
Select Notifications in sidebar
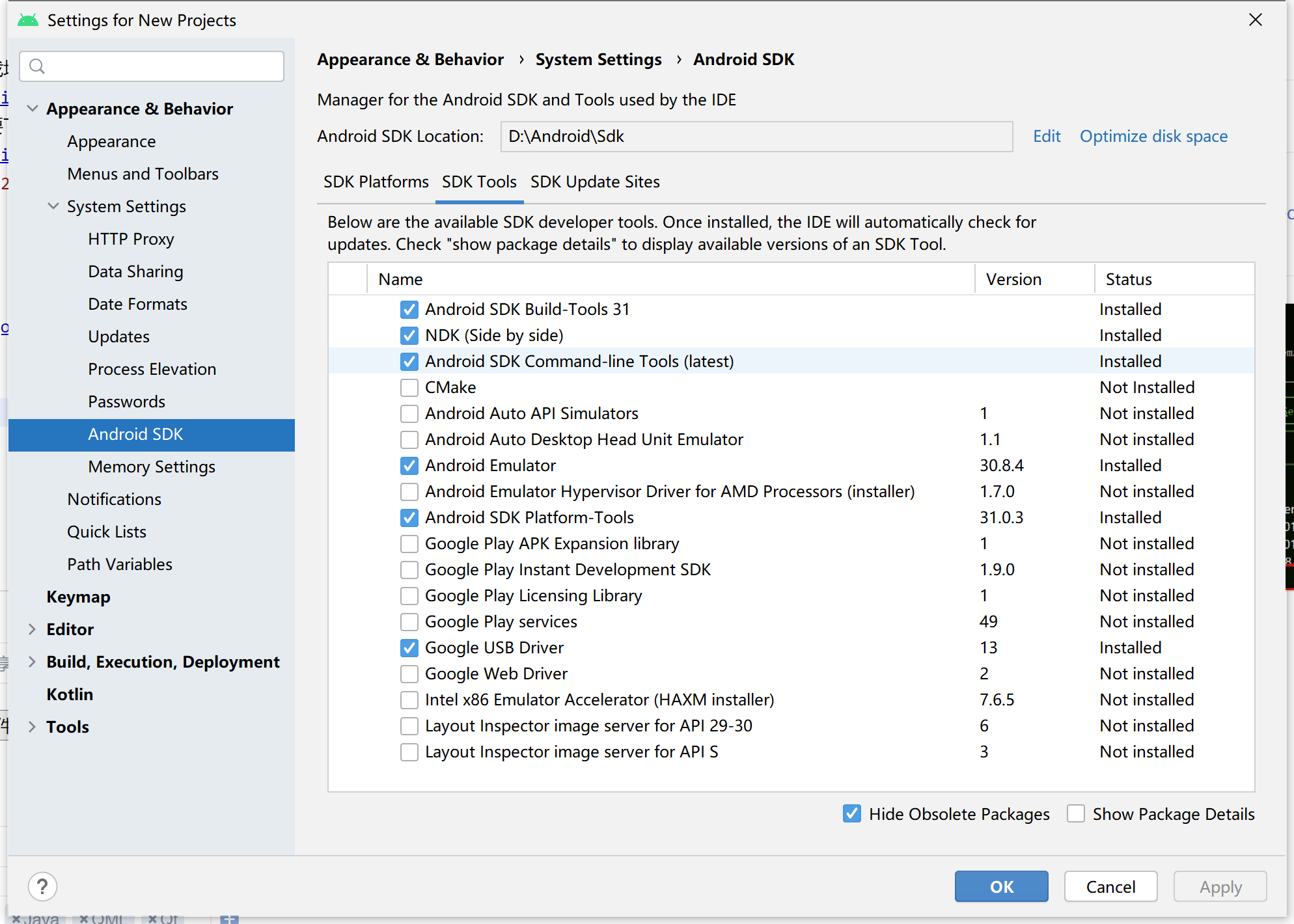[x=114, y=499]
